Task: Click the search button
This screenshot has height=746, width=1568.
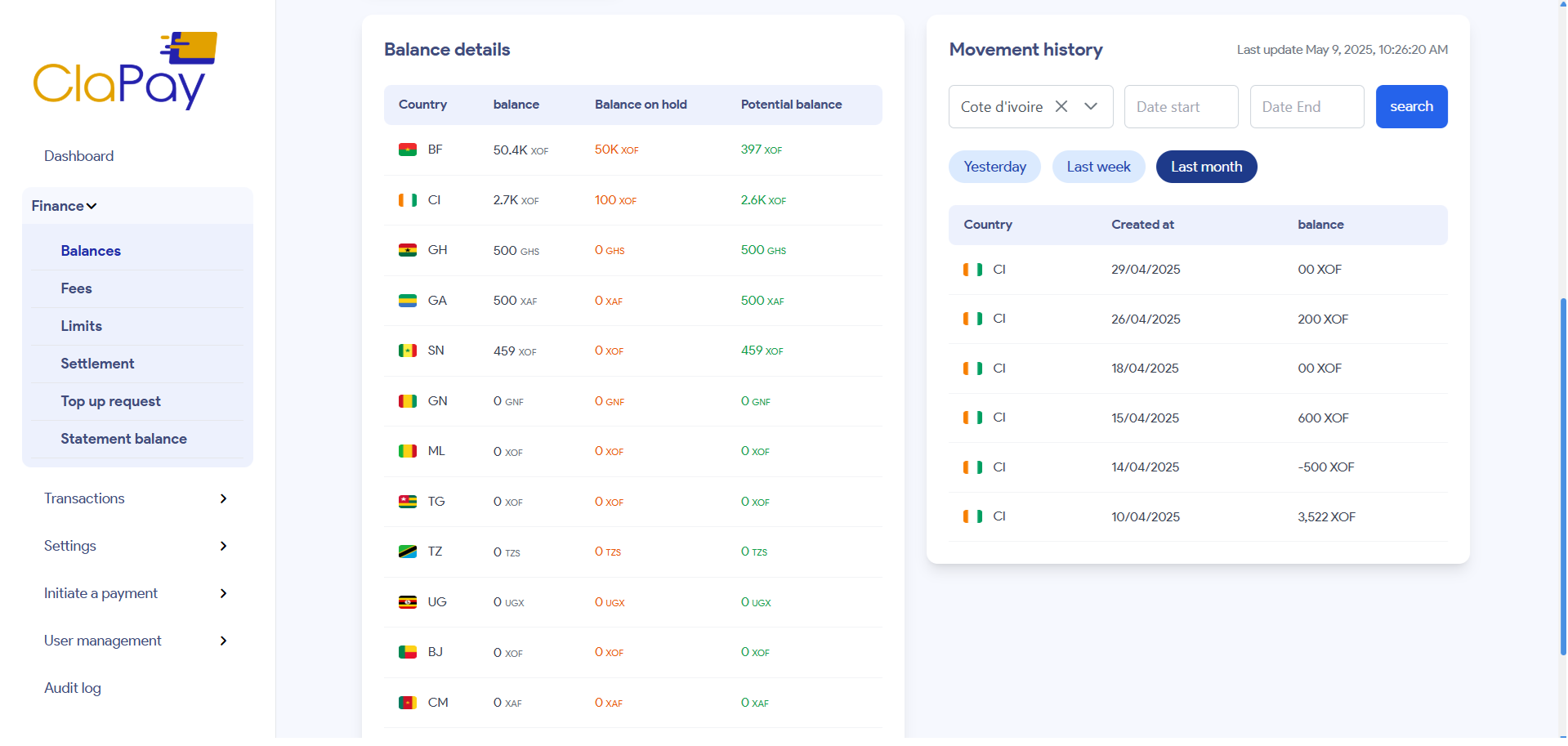Action: [x=1411, y=106]
